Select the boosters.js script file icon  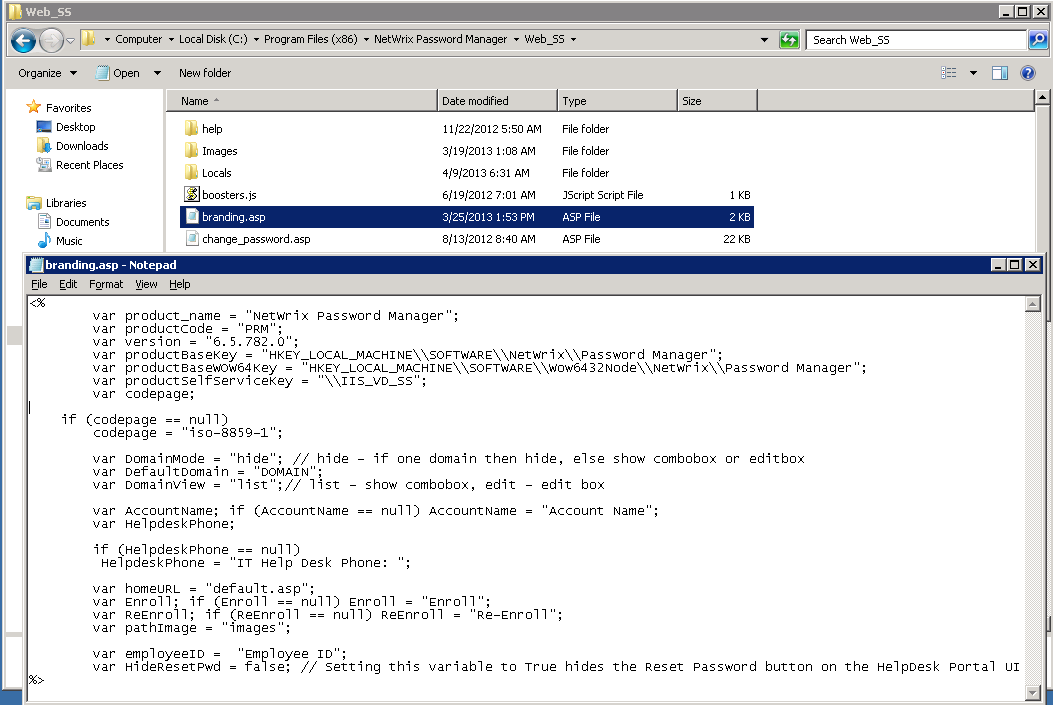(192, 195)
